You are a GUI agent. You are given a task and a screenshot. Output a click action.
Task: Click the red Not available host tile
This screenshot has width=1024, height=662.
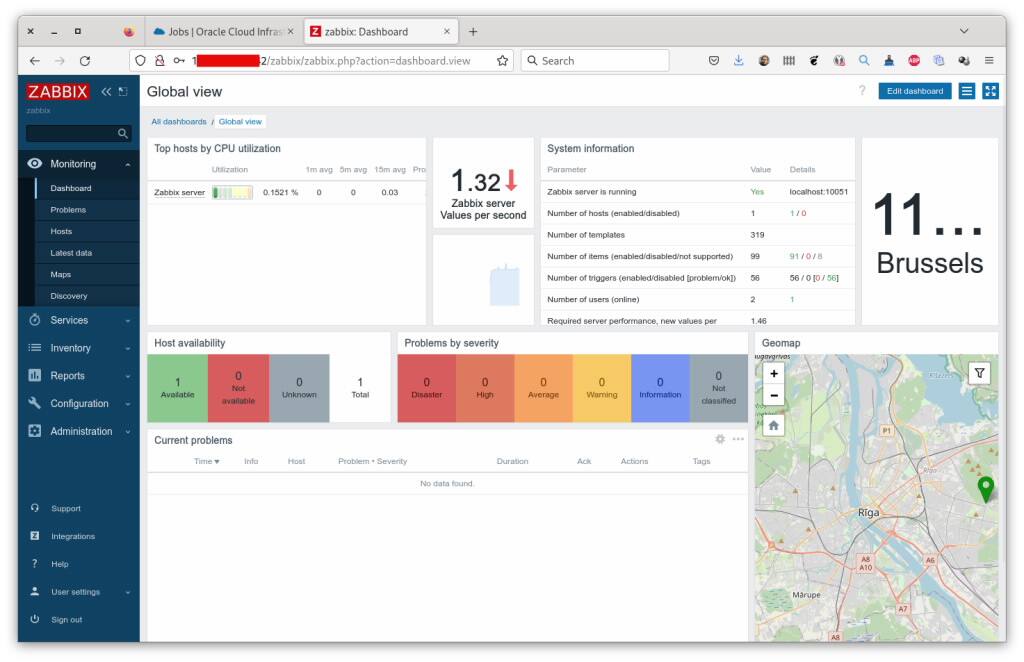(x=238, y=388)
